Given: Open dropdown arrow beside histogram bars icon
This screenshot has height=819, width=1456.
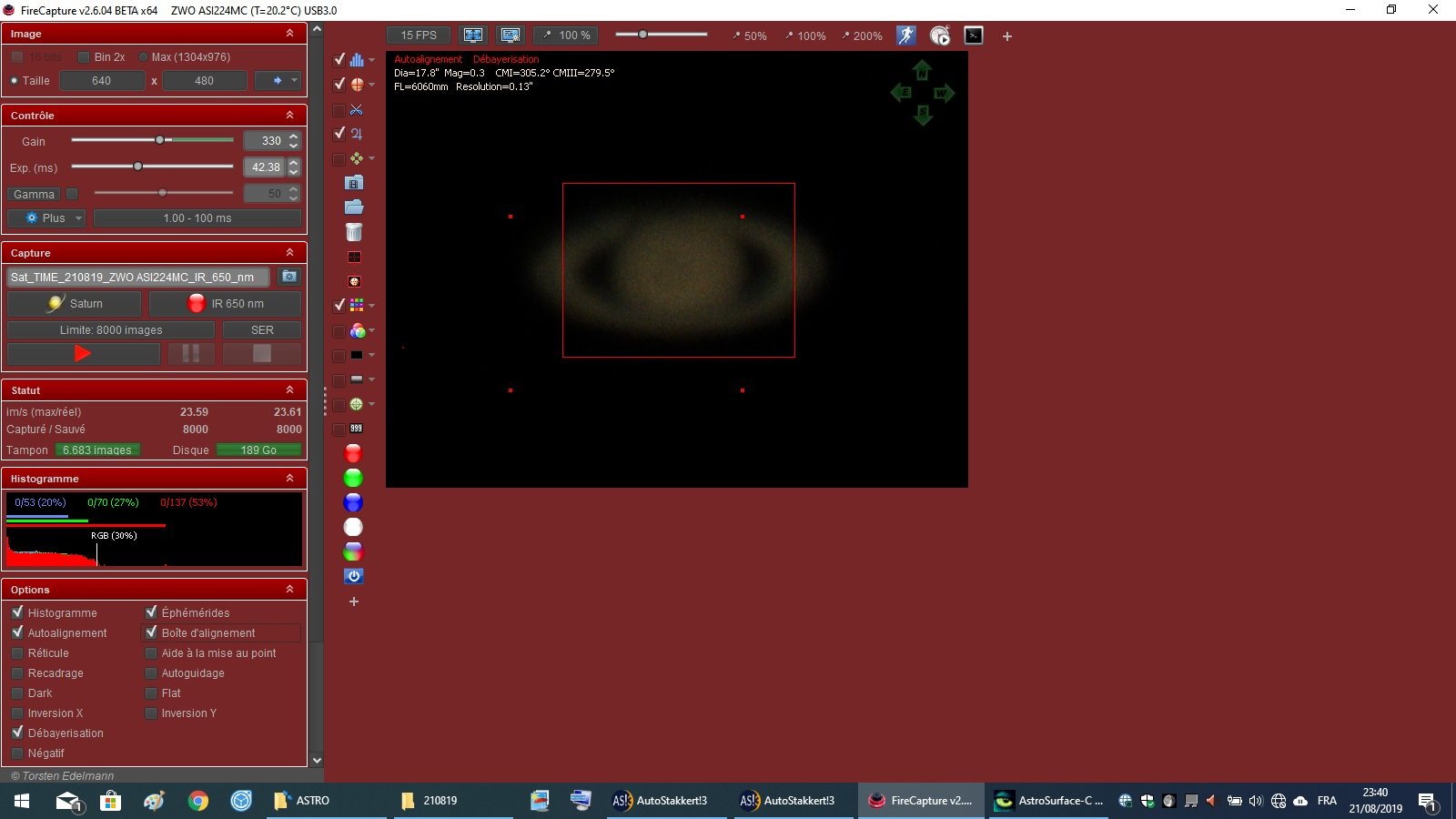Looking at the screenshot, I should tap(371, 60).
